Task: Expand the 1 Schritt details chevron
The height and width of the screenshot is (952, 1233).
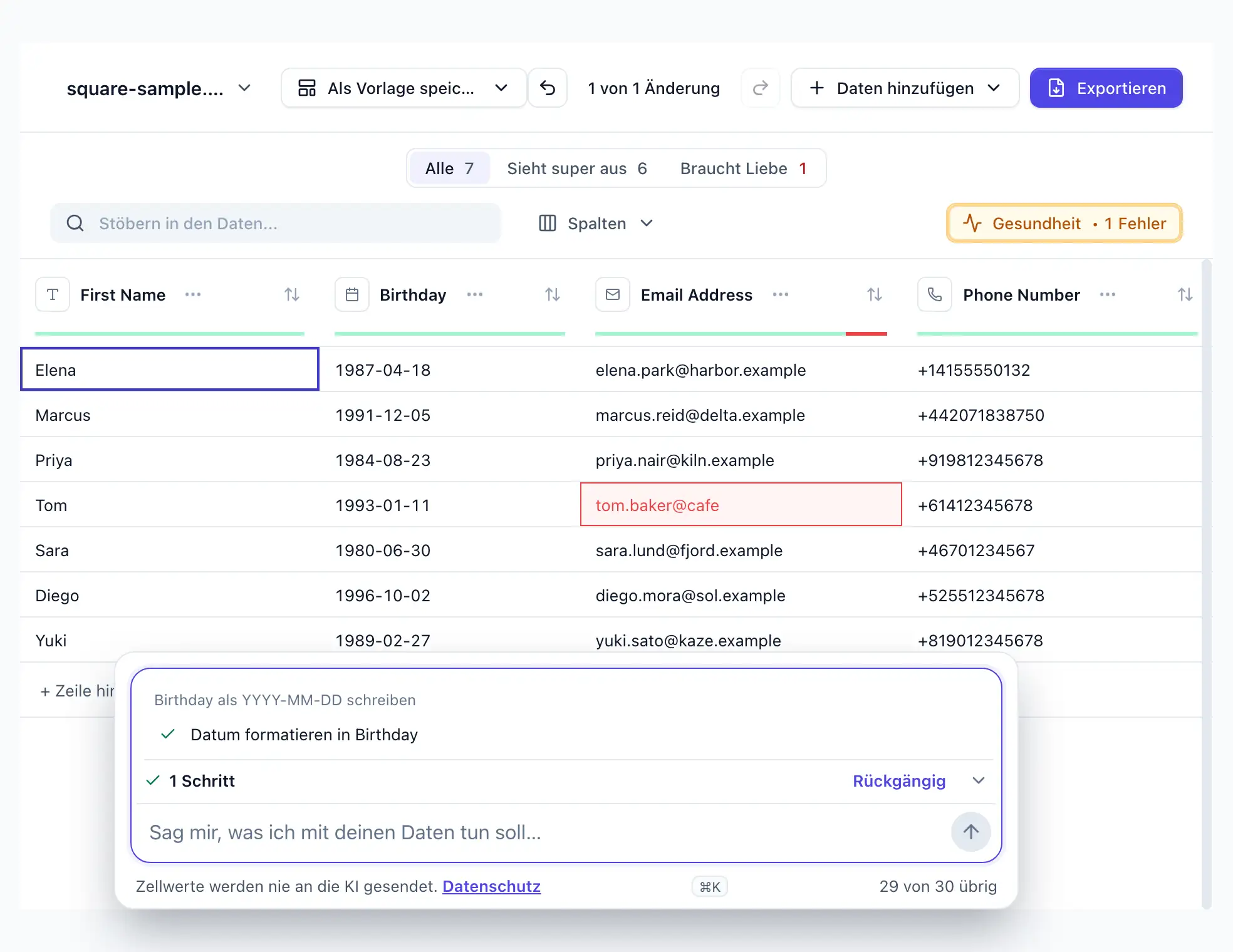Action: click(979, 780)
